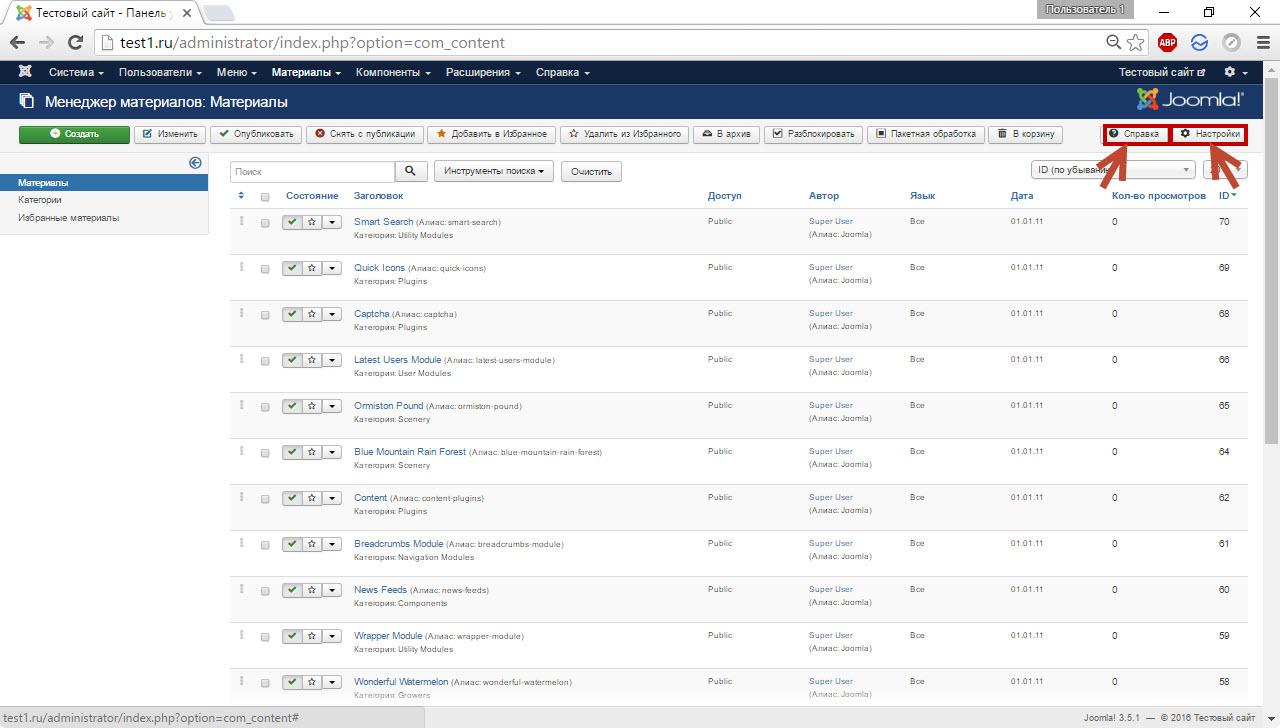The image size is (1280, 728).
Task: Click published checkmark for Quick Icons
Action: 292,269
